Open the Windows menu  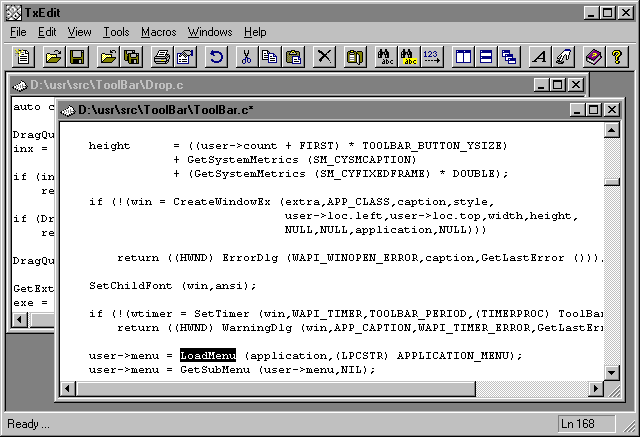(210, 32)
